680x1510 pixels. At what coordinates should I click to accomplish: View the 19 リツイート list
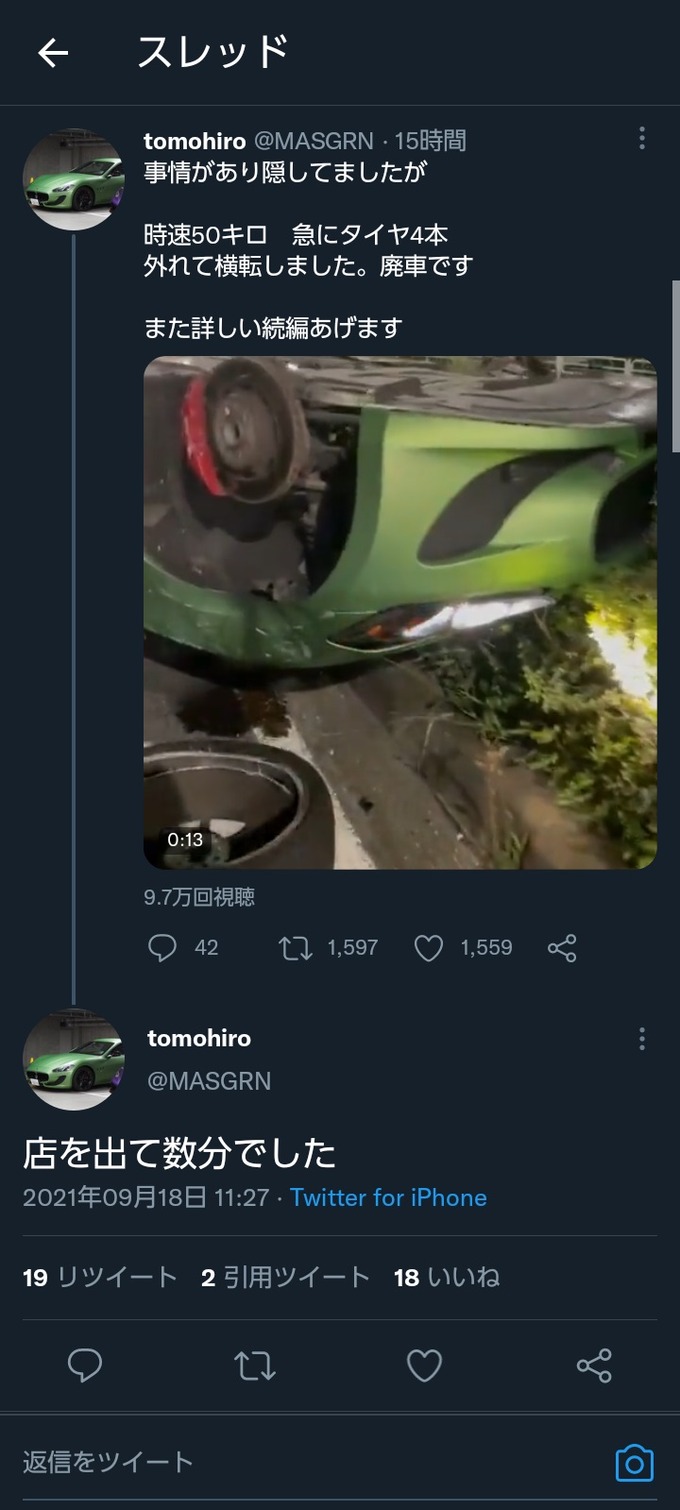click(x=100, y=1277)
